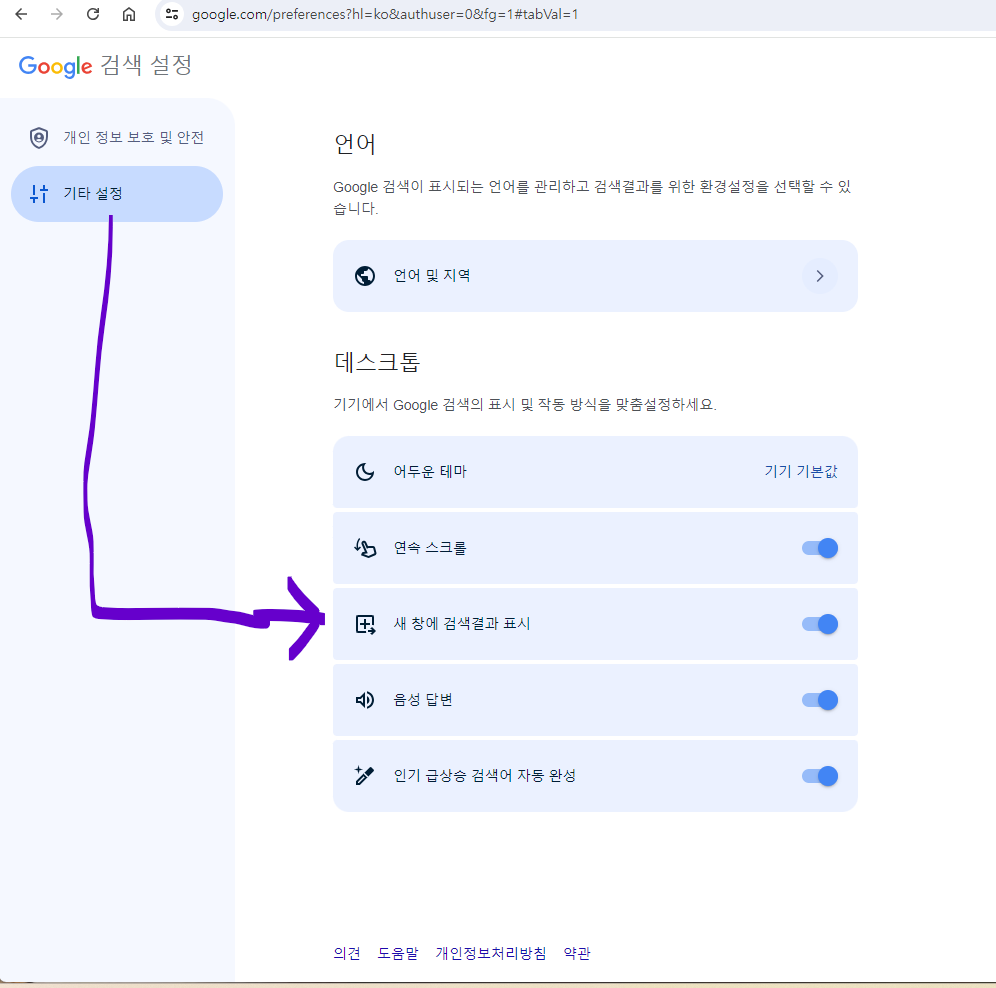The width and height of the screenshot is (996, 988).
Task: Click the 음성 답변 label text
Action: pos(423,700)
